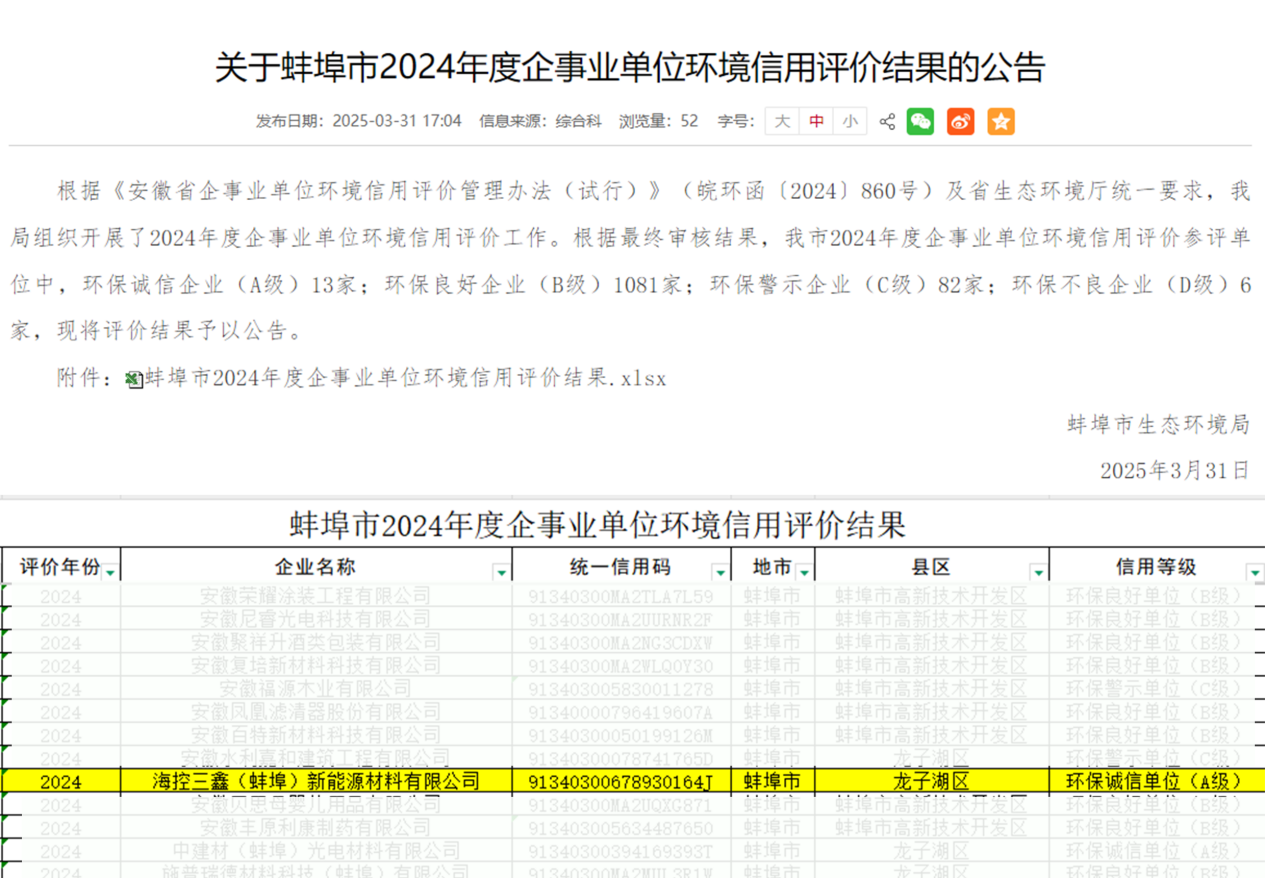This screenshot has width=1265, height=878.
Task: Open the 企业名称 column filter dropdown
Action: click(500, 570)
